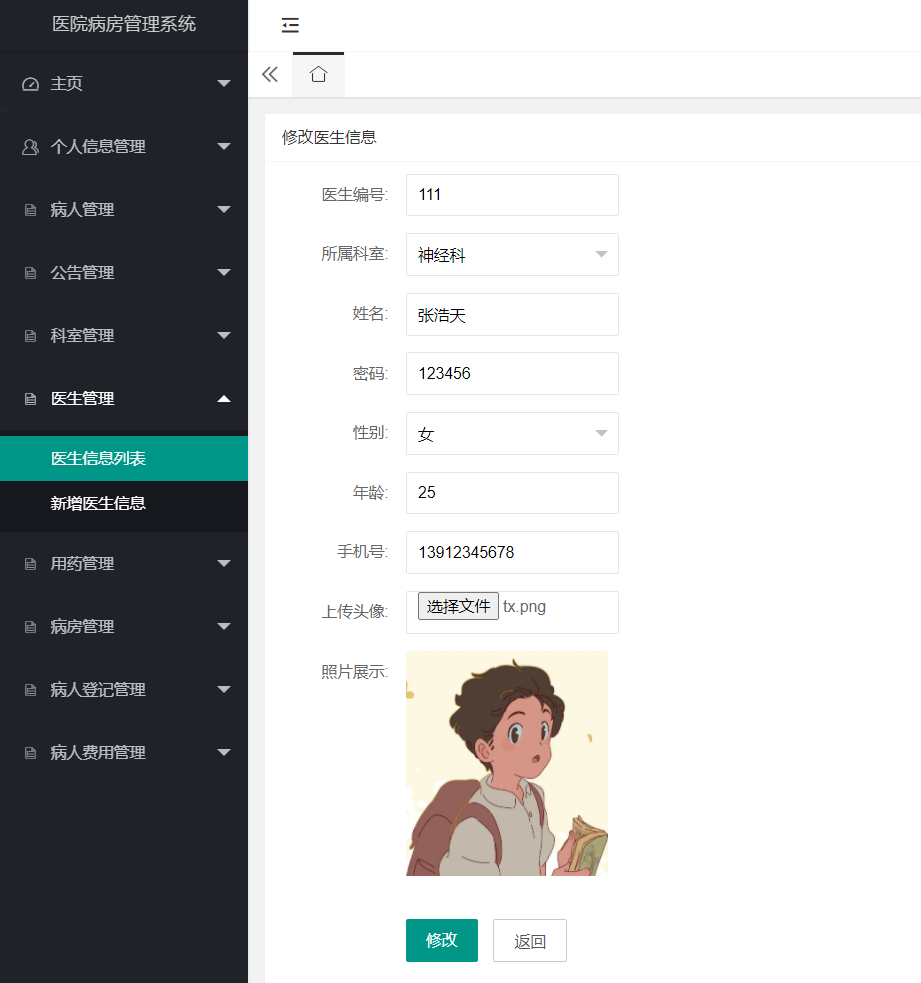The height and width of the screenshot is (983, 921).
Task: Focus the 姓名 field with 张浩天
Action: [512, 314]
